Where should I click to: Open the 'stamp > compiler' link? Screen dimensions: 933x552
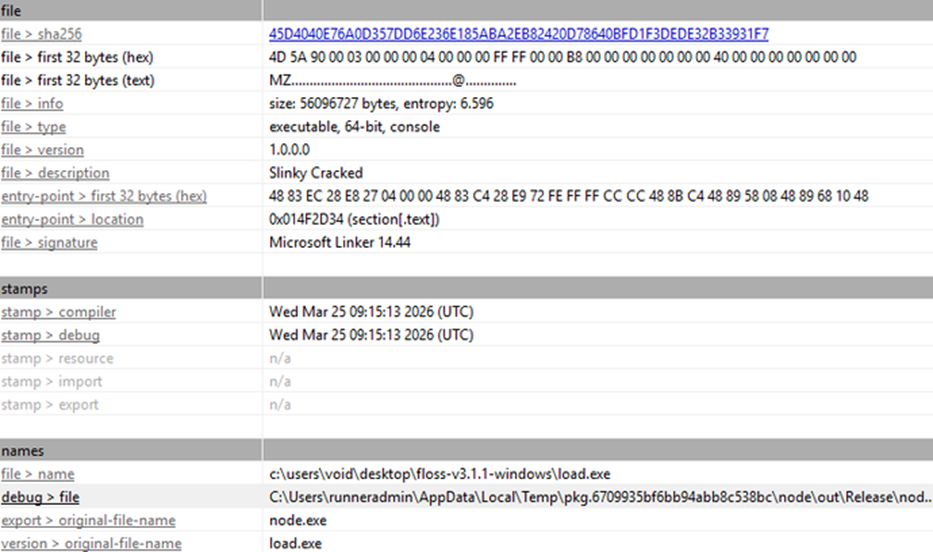[50, 312]
